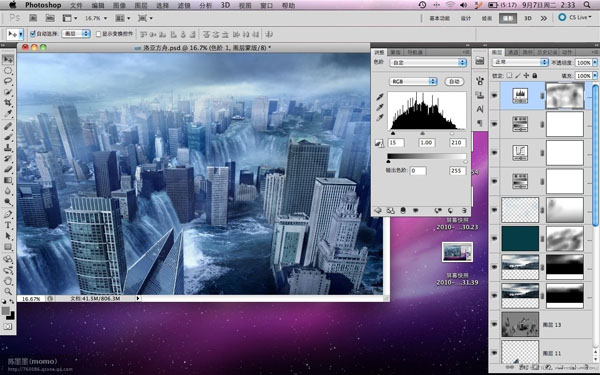
Task: Open the 3D menu in menu bar
Action: pos(225,5)
